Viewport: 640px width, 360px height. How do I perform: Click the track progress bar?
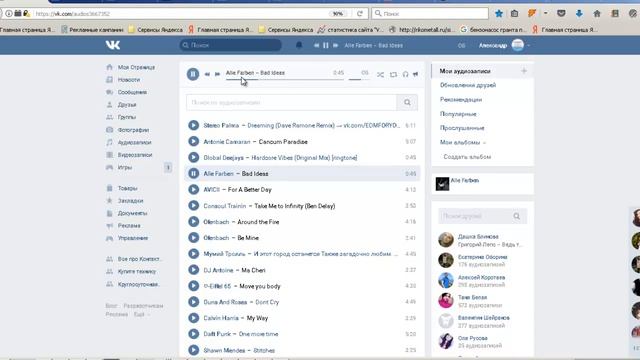tap(284, 79)
